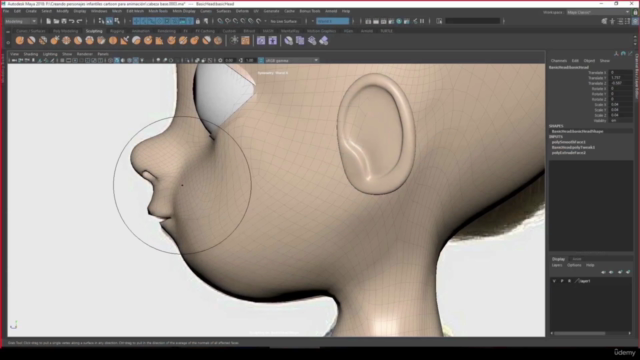Viewport: 640px width, 360px height.
Task: Click the snowflake Convert to Frozen icon
Action: pos(234,40)
